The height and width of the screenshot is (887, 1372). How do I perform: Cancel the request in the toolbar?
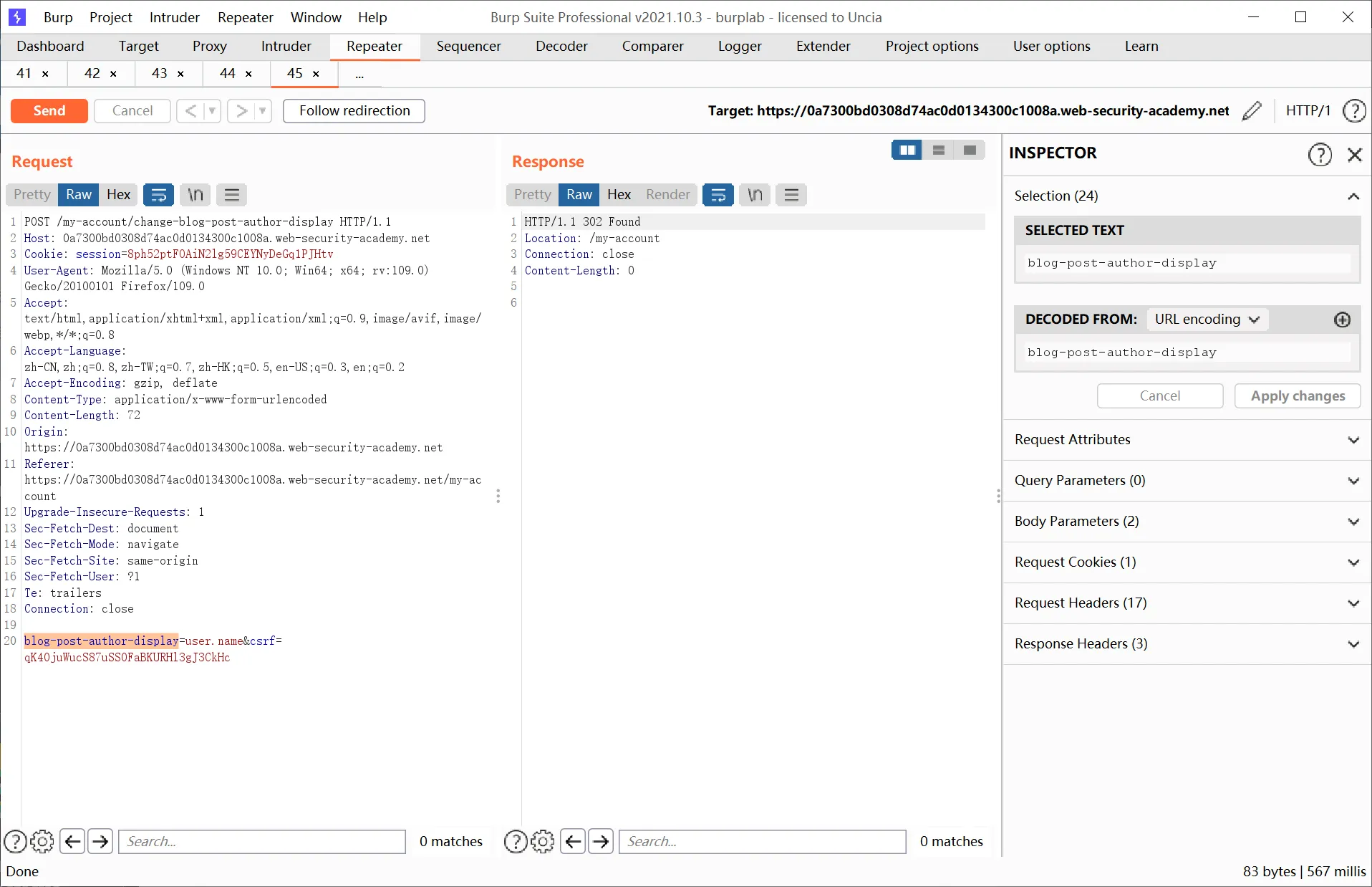(132, 111)
